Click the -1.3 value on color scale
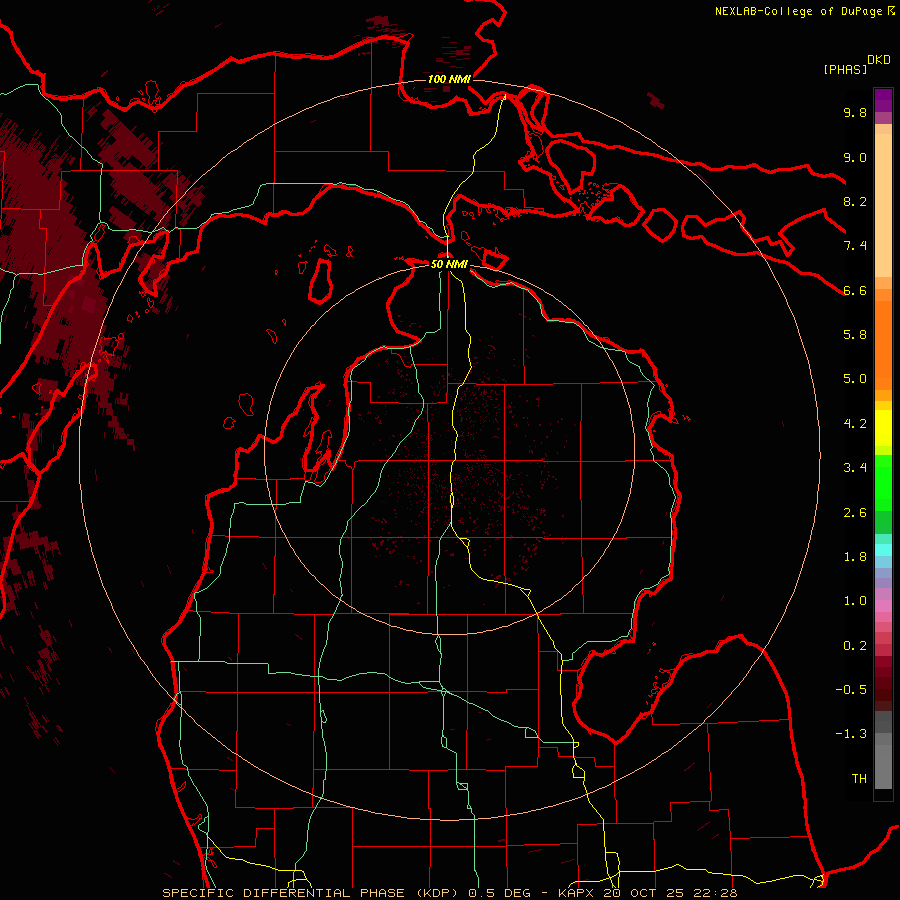 851,734
